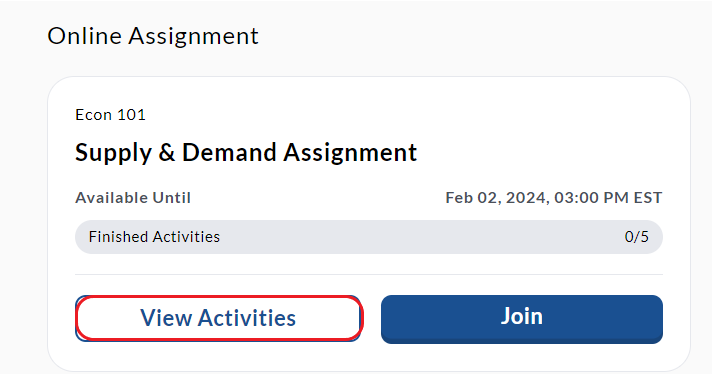Click the word Demand in the title
The image size is (712, 374).
pos(229,152)
